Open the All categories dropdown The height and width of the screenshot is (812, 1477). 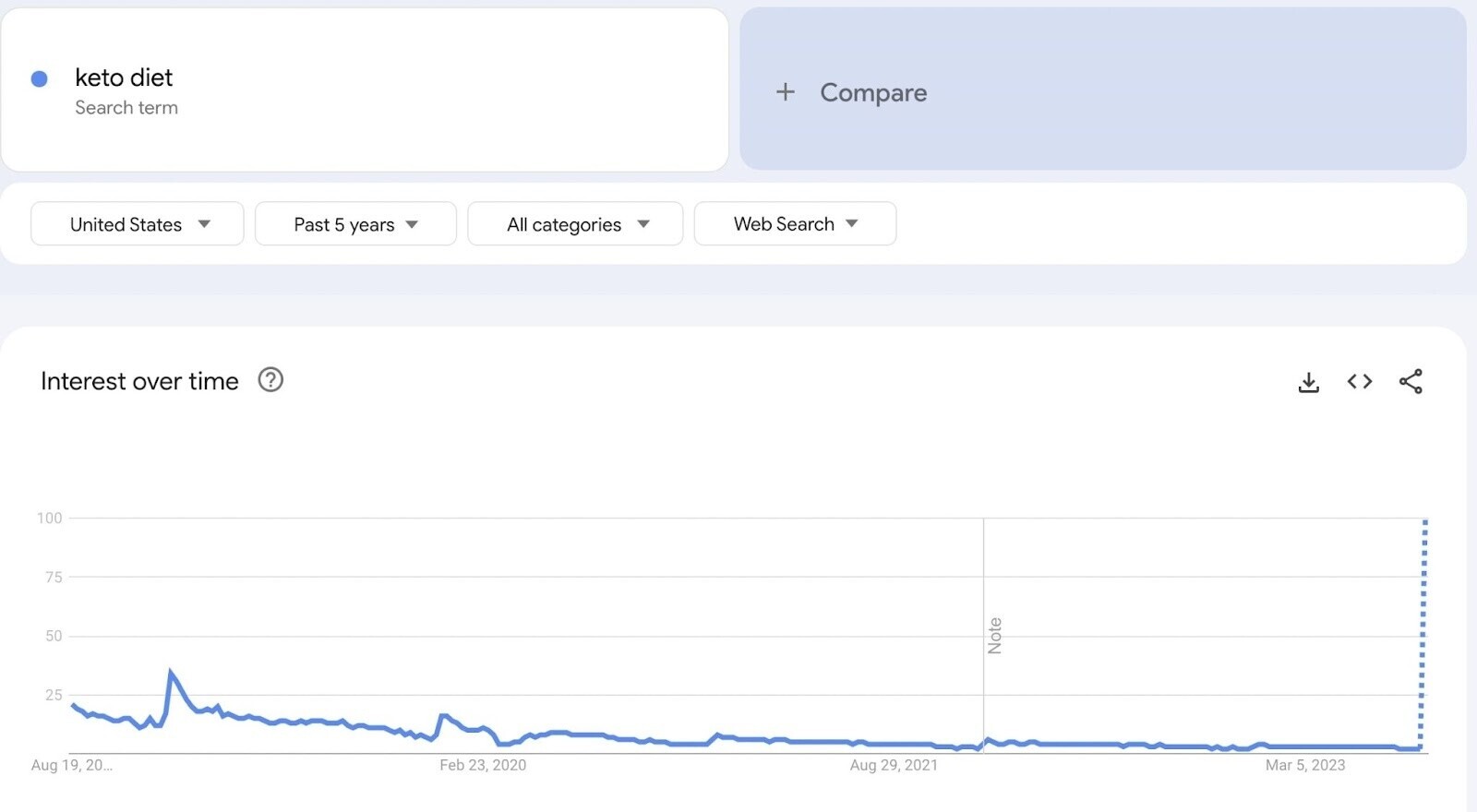[575, 224]
